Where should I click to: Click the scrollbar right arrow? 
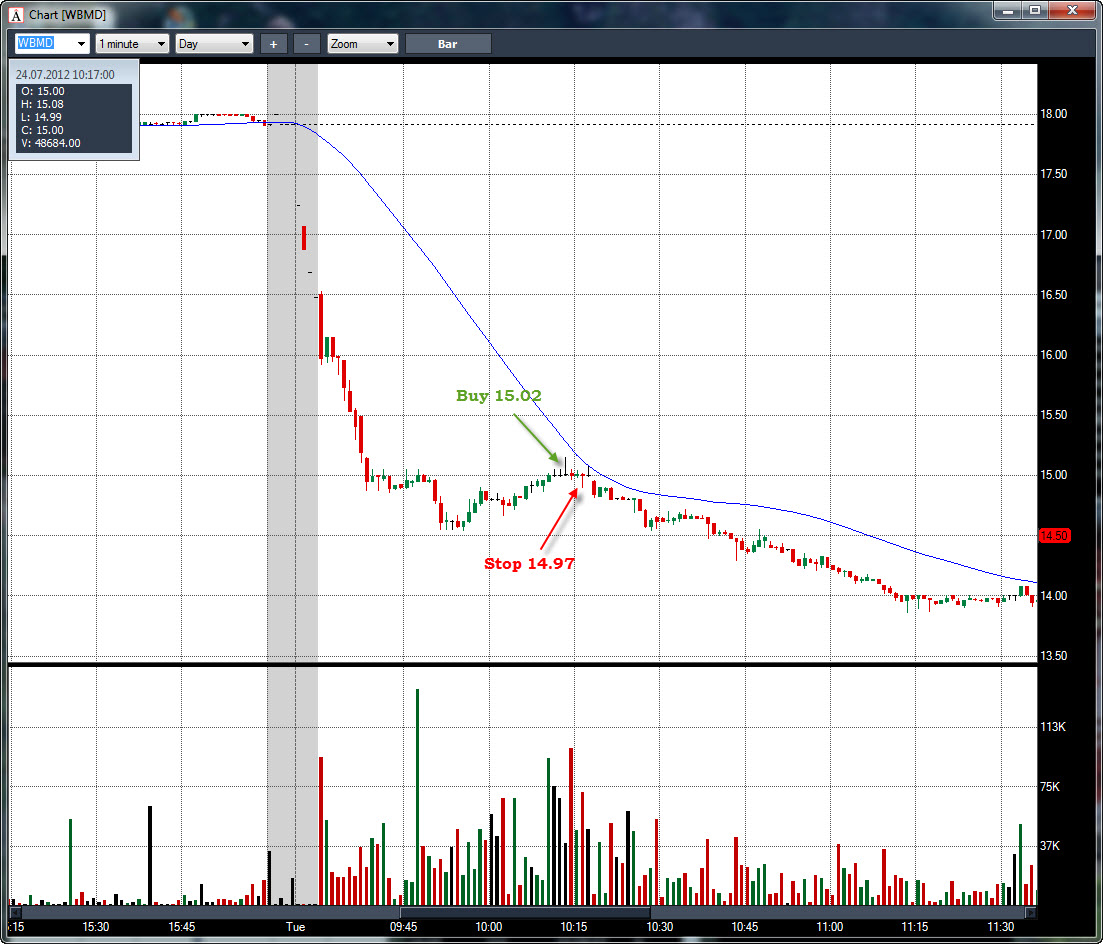coord(1031,912)
